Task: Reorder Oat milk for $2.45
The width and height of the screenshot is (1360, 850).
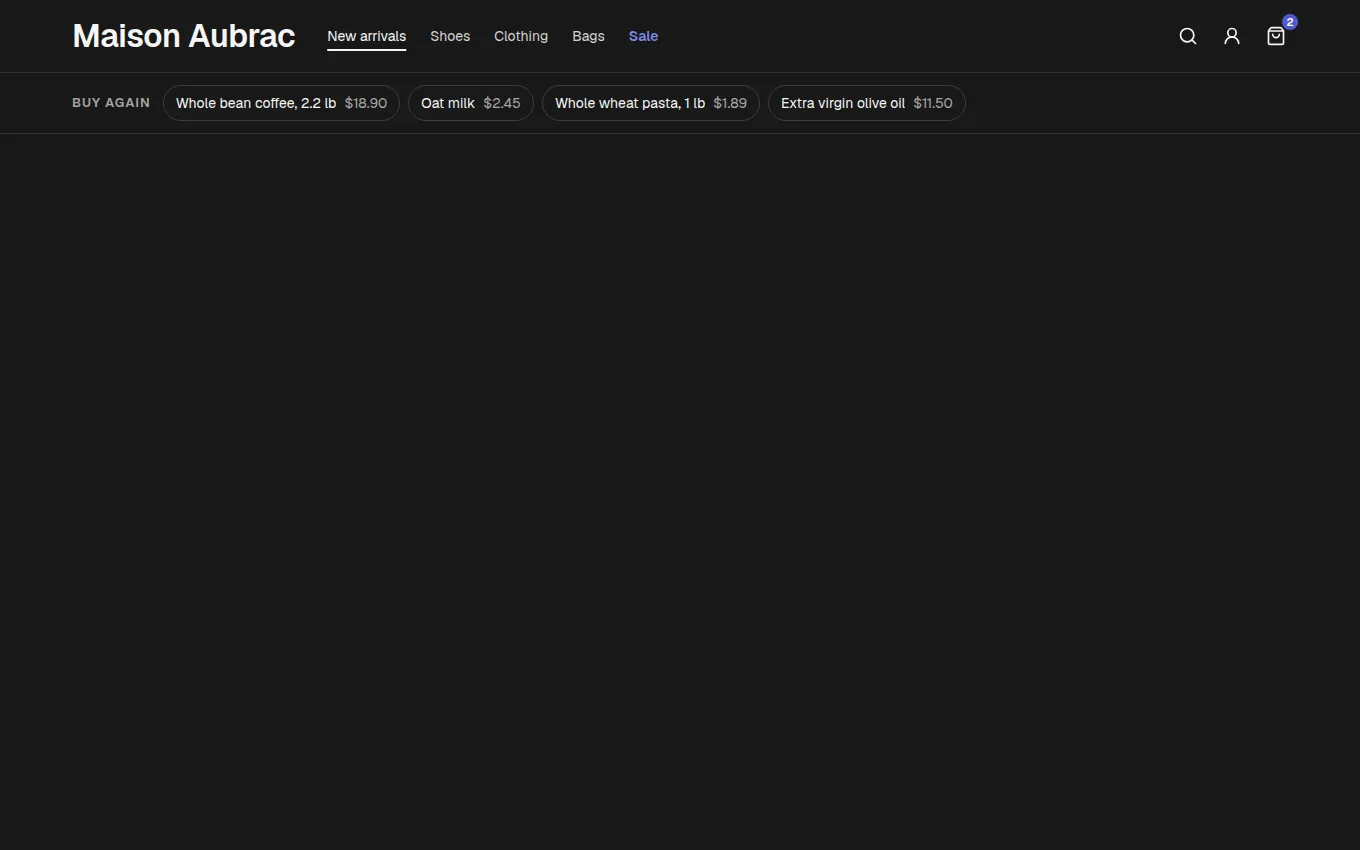Action: [471, 103]
